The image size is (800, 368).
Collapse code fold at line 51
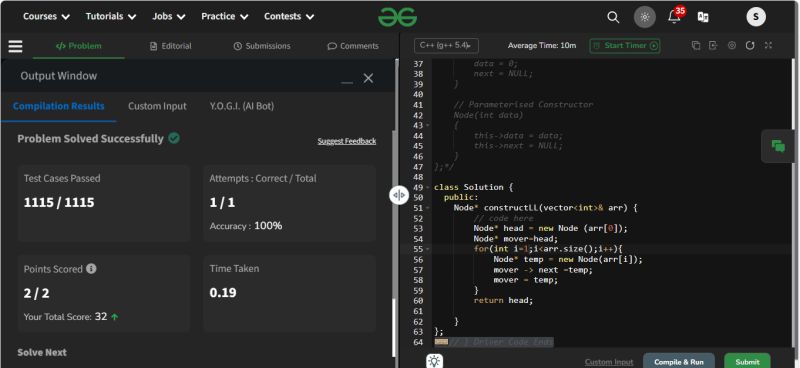(x=428, y=208)
